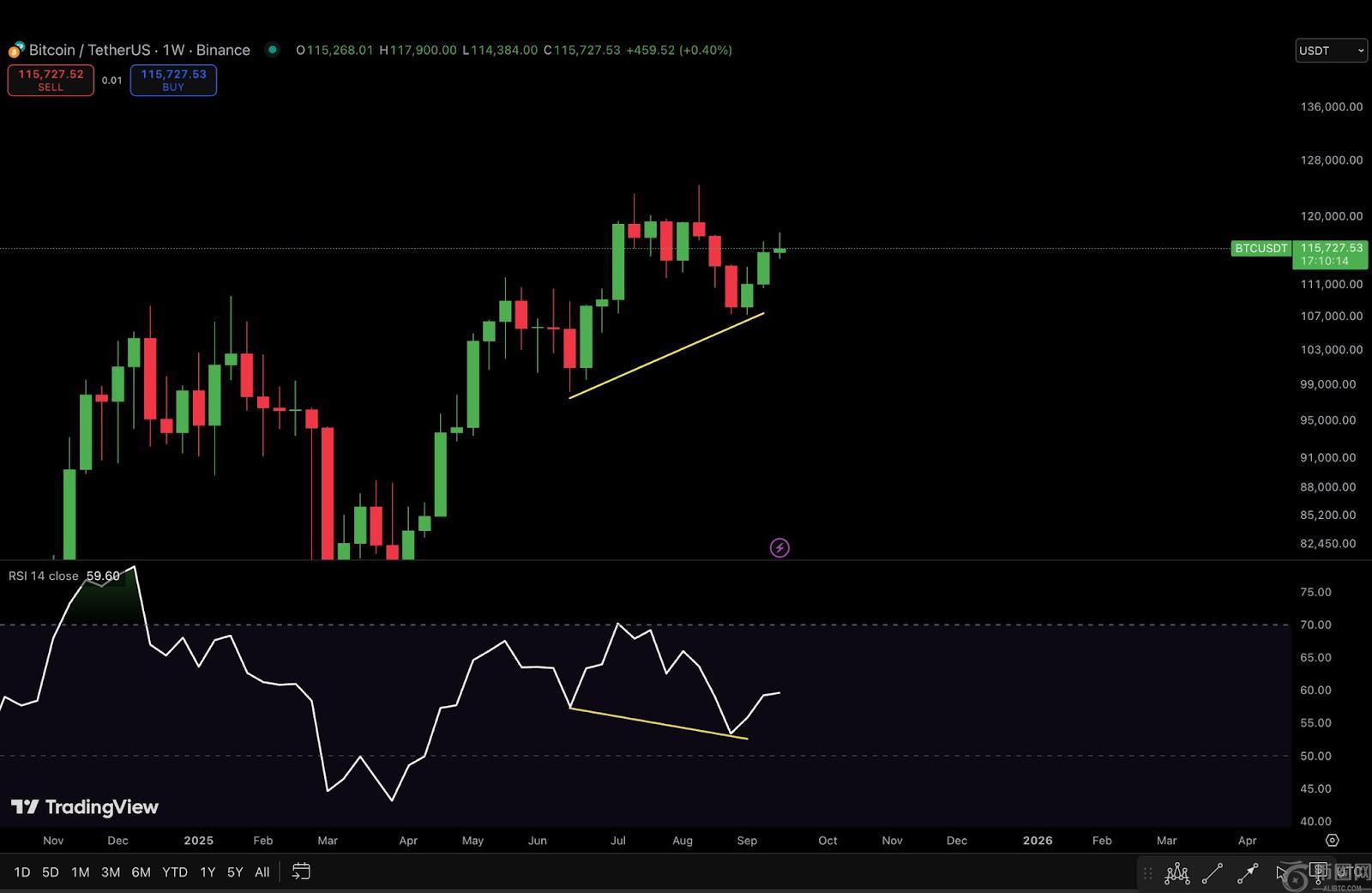The image size is (1372, 893).
Task: Select the 1D time range
Action: pos(22,872)
